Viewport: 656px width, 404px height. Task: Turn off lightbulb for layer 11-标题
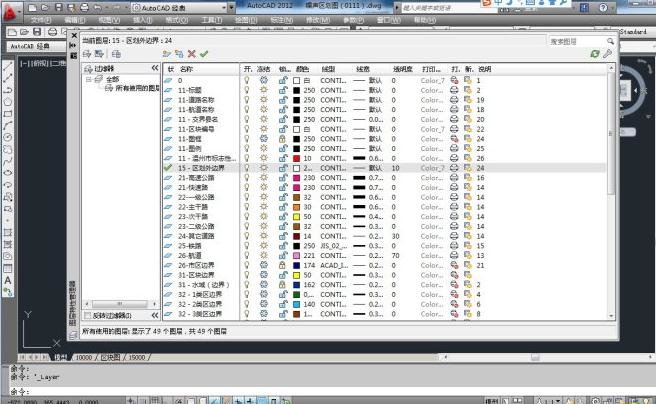pos(247,90)
